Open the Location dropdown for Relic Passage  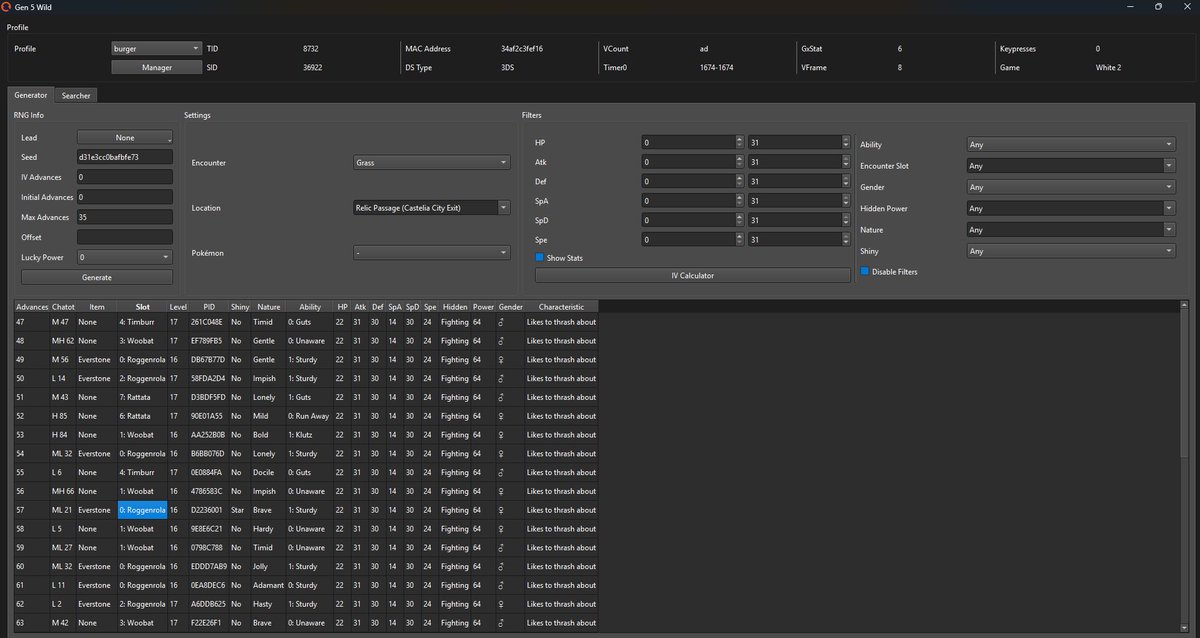point(432,208)
